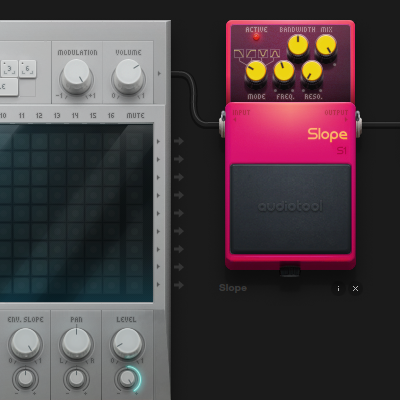Toggle the step button labeled 3

(9, 69)
